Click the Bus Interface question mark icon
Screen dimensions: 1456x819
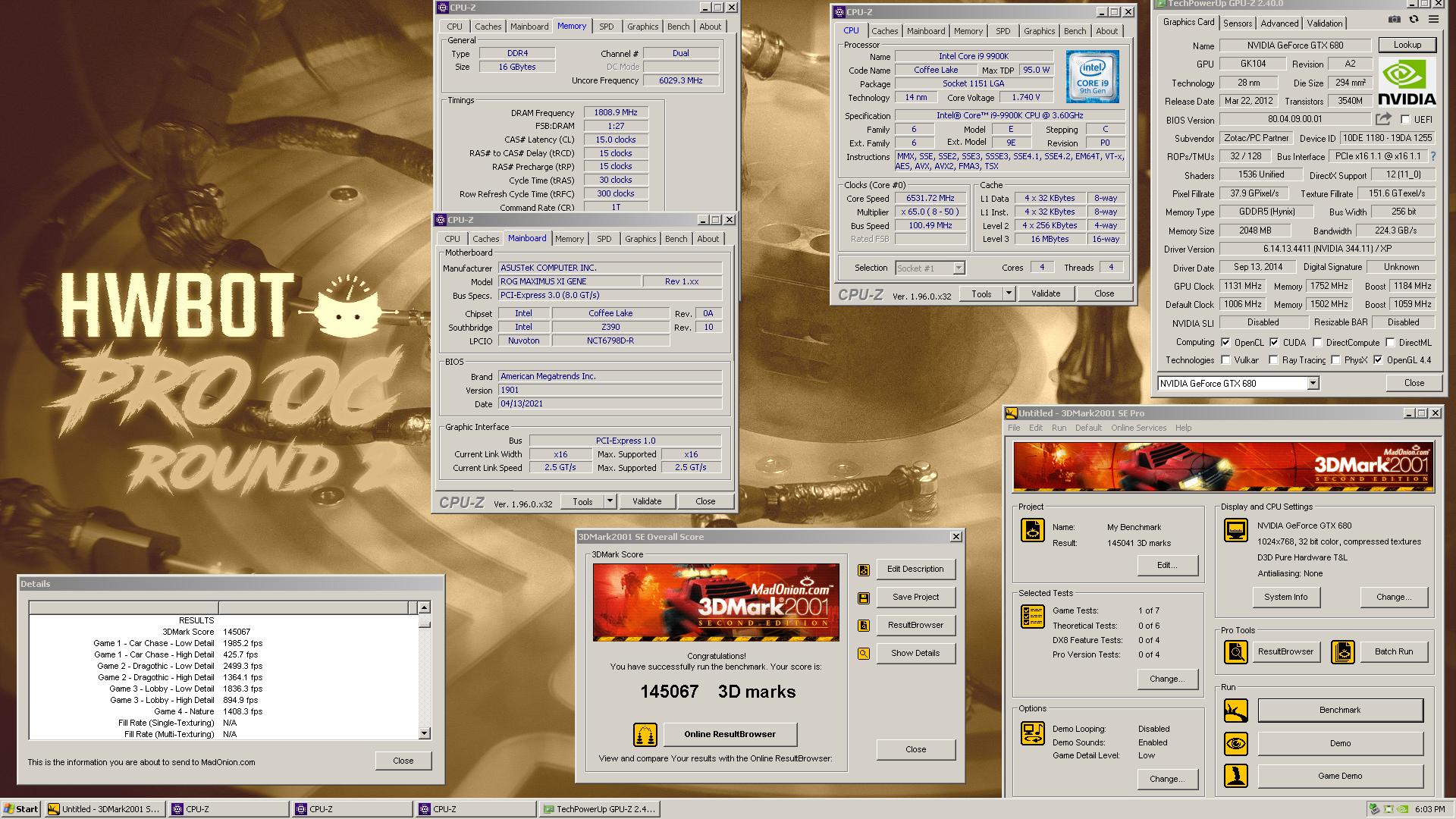point(1433,156)
